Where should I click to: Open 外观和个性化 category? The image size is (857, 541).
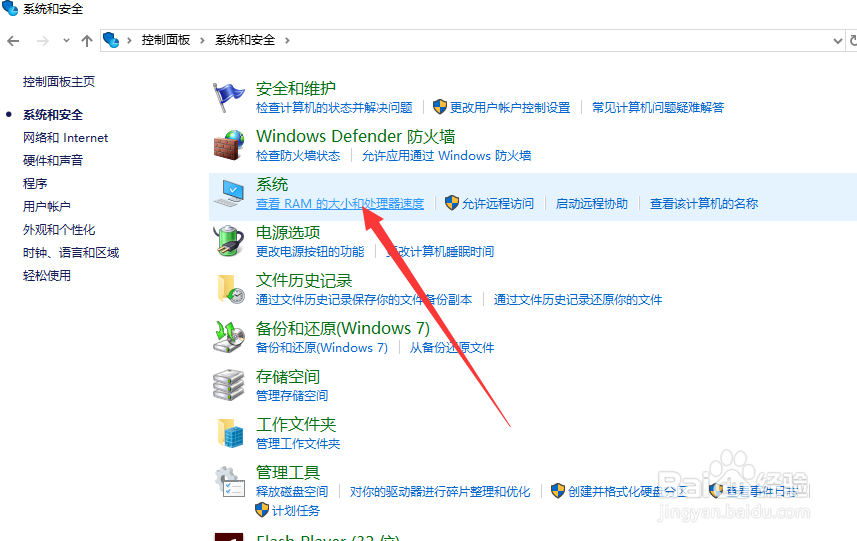click(x=58, y=230)
